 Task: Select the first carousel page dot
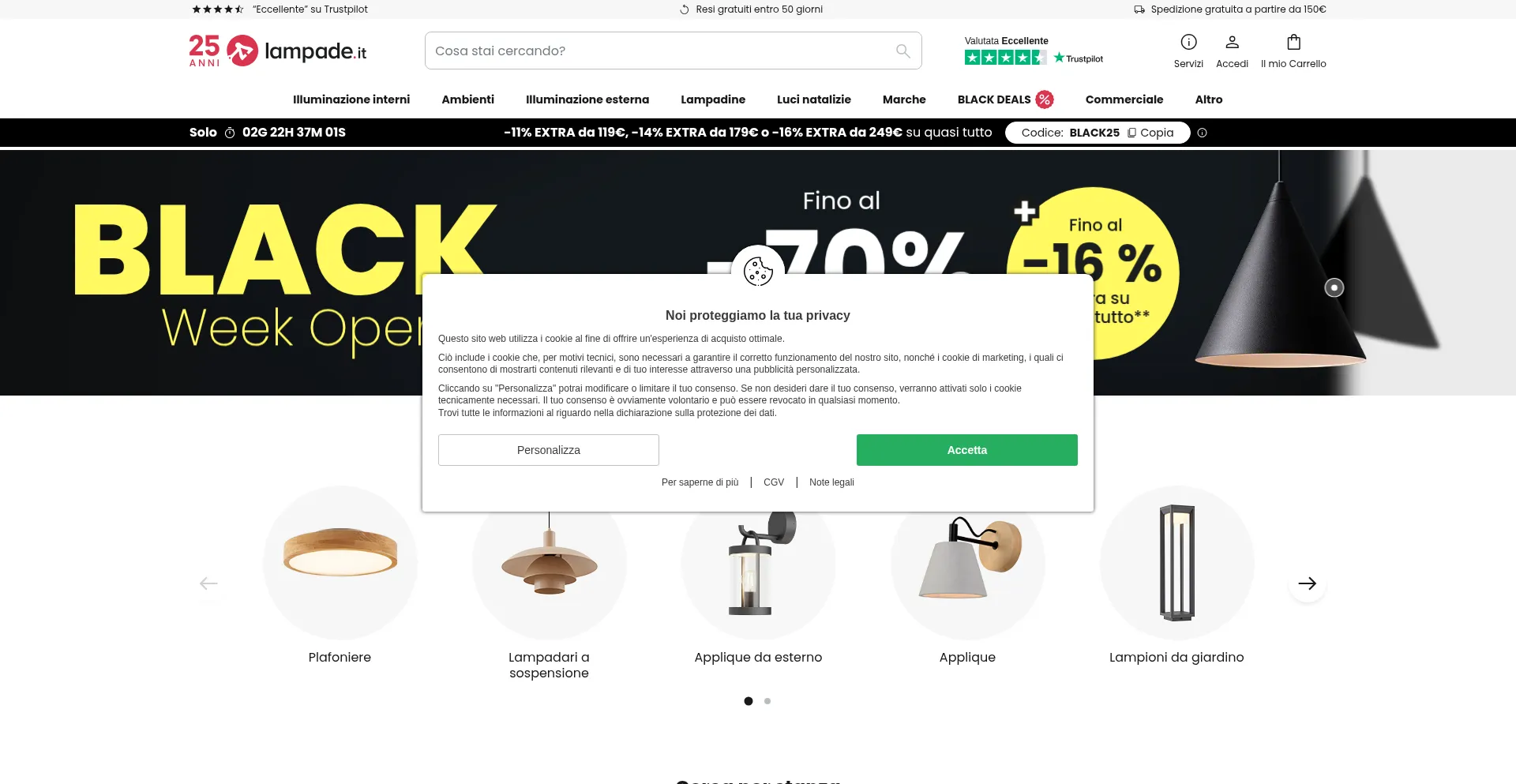(749, 701)
